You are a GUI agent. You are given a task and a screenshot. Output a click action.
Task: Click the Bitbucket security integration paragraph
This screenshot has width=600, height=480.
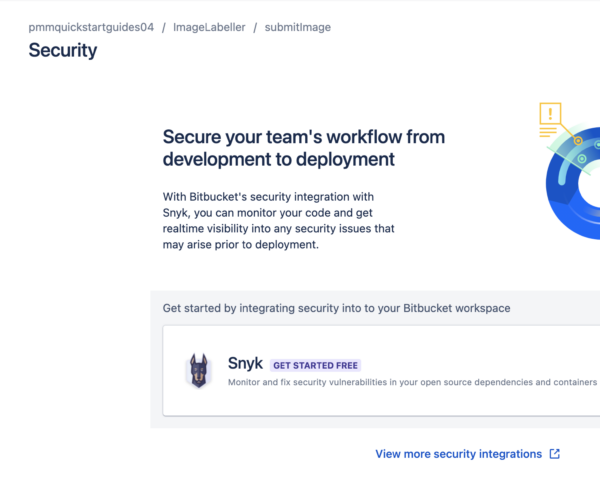click(x=278, y=221)
